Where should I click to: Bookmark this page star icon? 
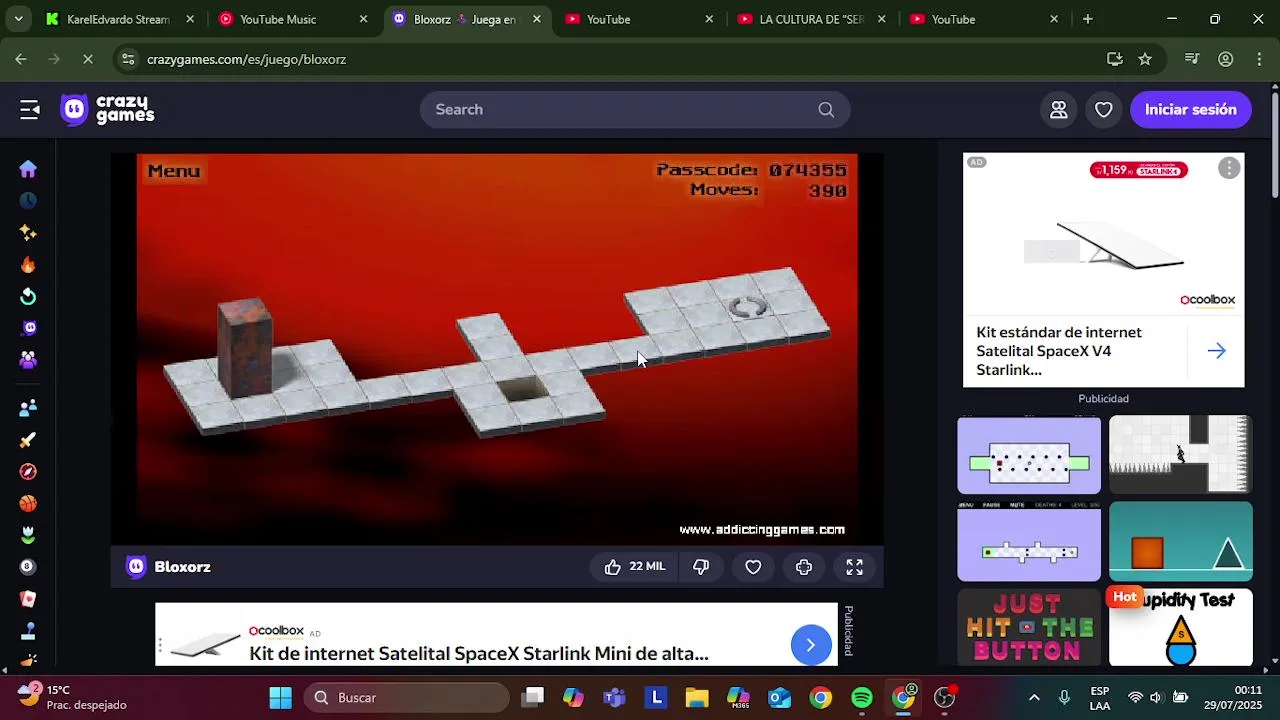(1145, 59)
